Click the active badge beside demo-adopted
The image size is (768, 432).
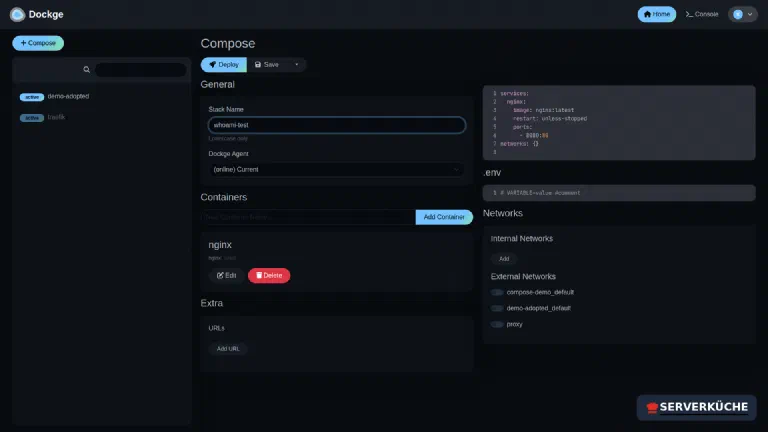[x=32, y=97]
